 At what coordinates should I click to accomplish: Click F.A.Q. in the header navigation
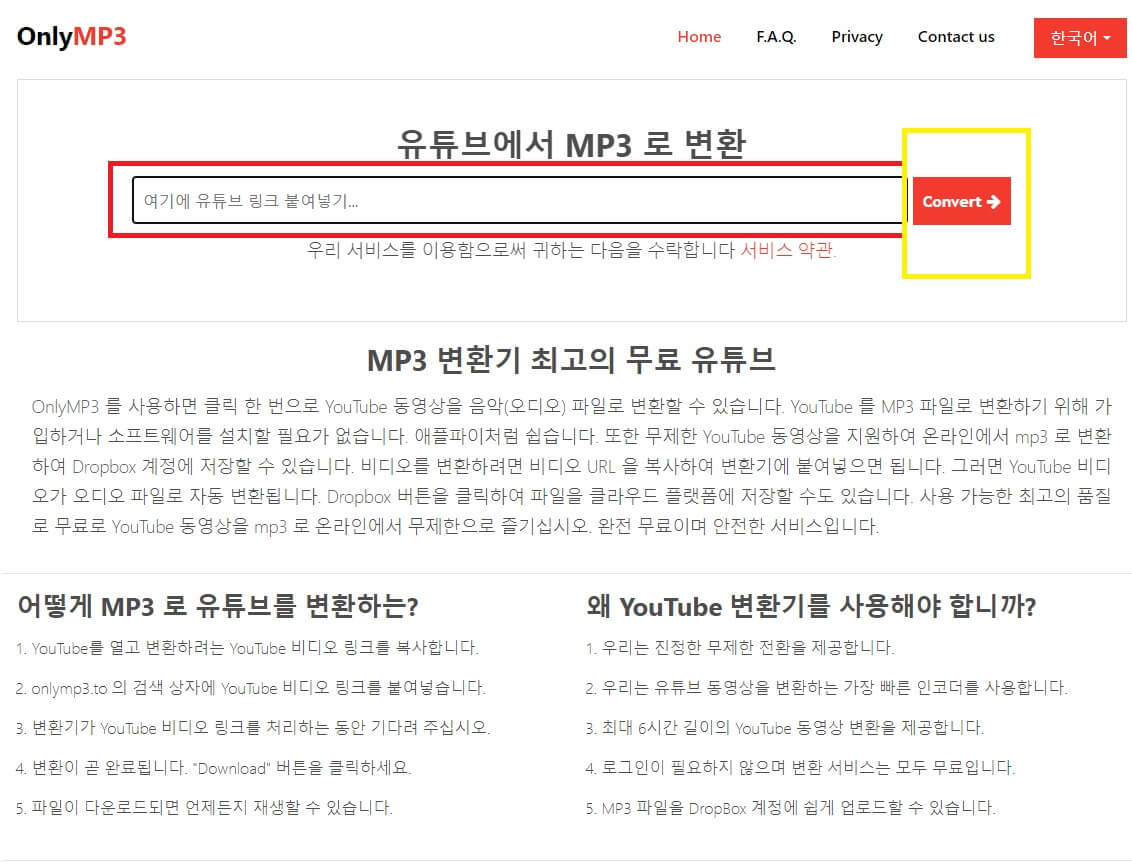776,37
